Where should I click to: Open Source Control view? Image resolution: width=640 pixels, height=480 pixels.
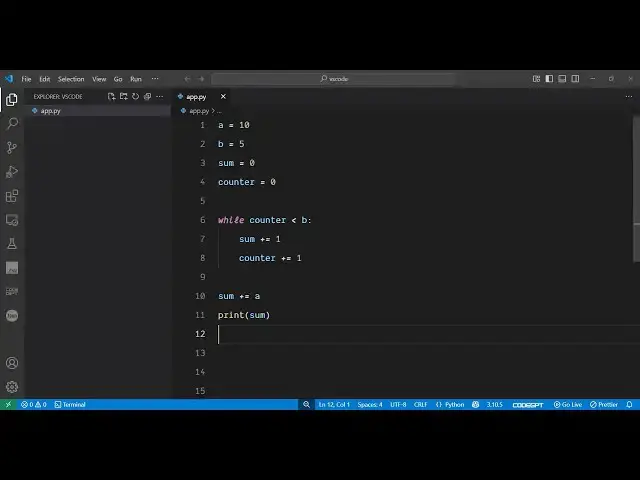(12, 147)
